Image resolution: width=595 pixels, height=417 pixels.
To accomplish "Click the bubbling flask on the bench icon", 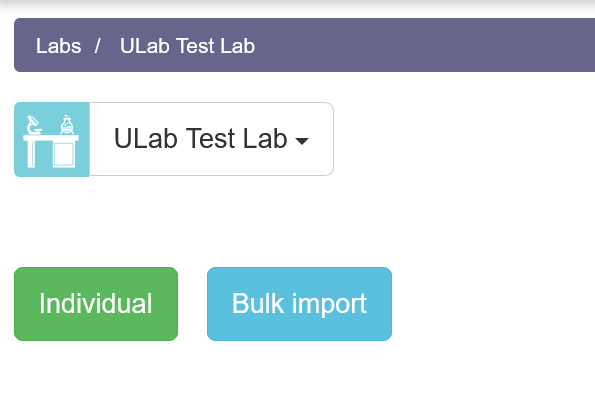I will click(x=67, y=125).
